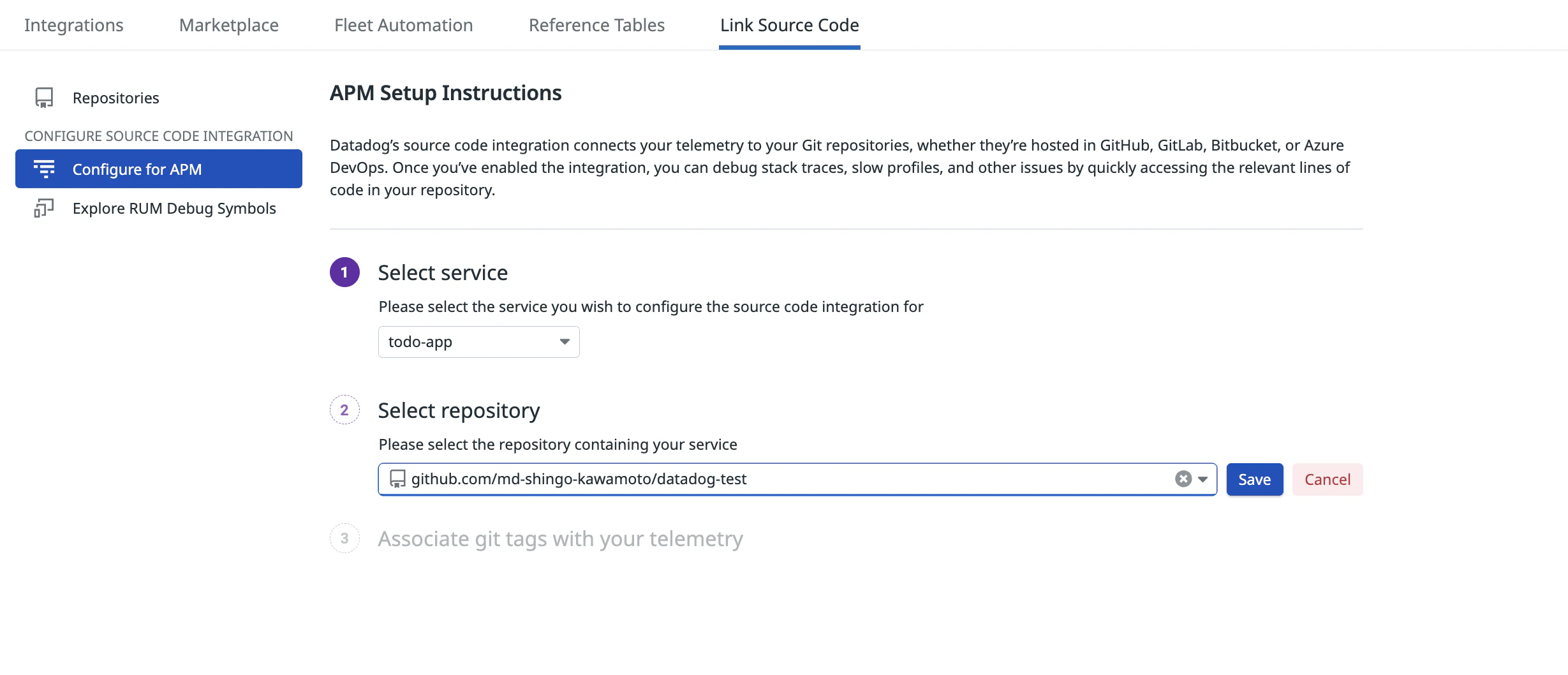
Task: Click the APM Setup Instructions heading
Action: coord(446,93)
